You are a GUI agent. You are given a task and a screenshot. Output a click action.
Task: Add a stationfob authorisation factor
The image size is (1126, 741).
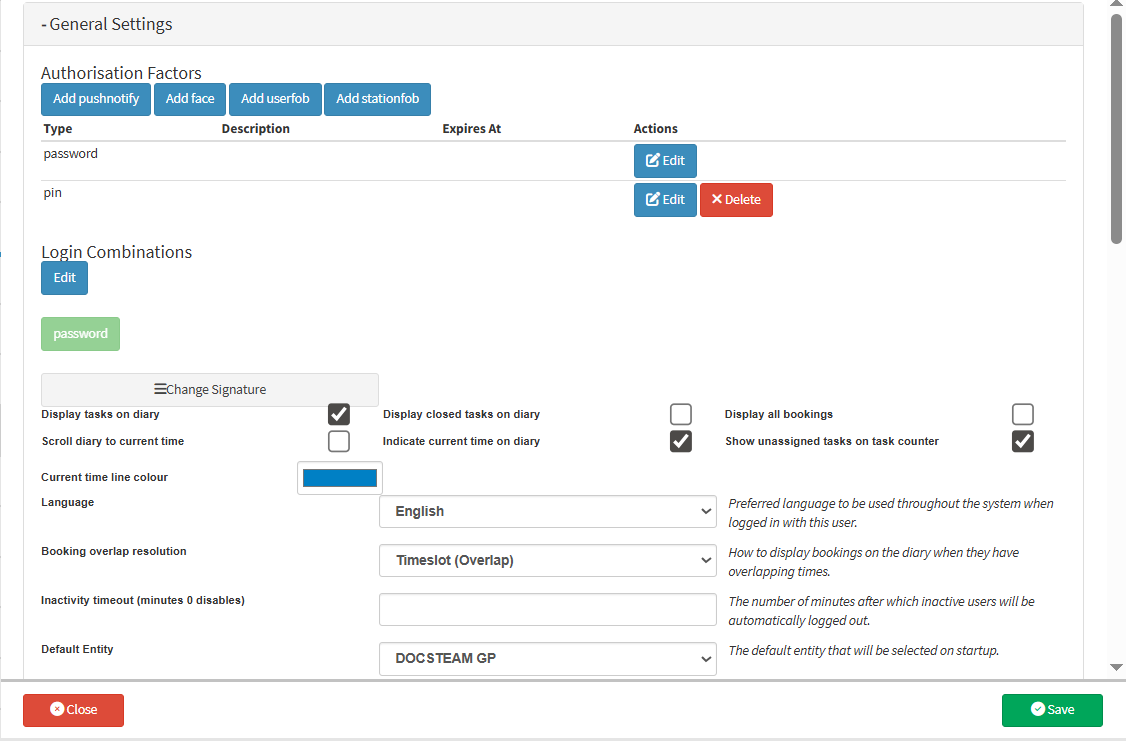click(x=377, y=99)
